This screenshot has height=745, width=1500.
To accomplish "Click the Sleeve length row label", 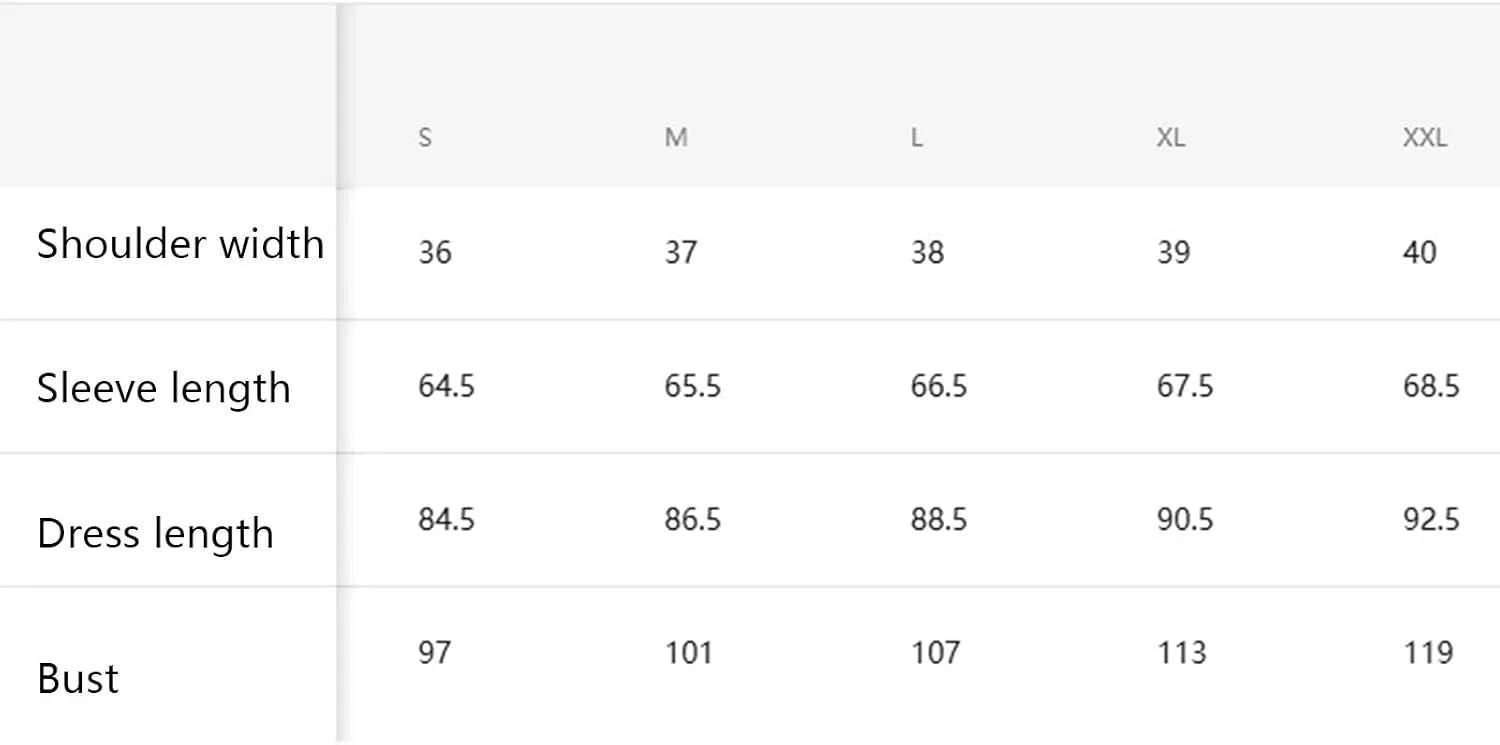I will click(x=164, y=389).
